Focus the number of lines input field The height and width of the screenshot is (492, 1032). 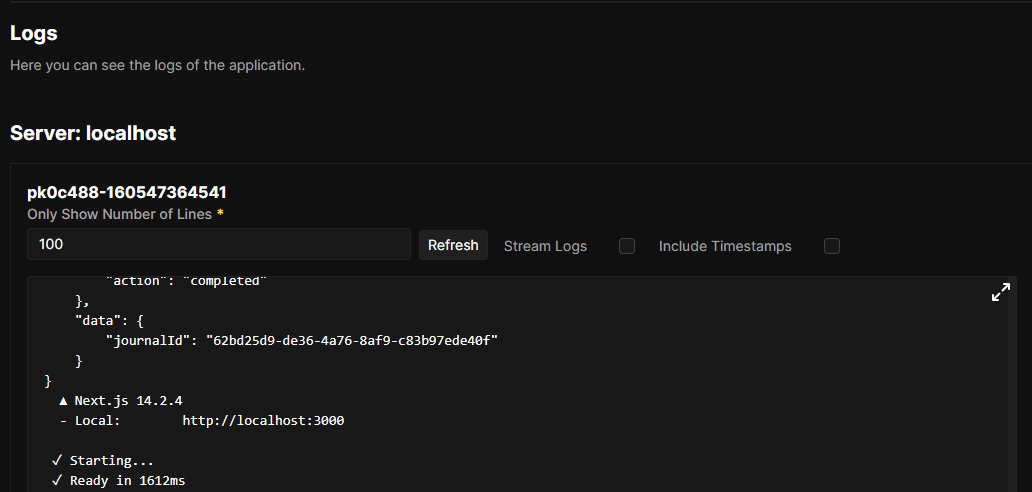coord(218,244)
